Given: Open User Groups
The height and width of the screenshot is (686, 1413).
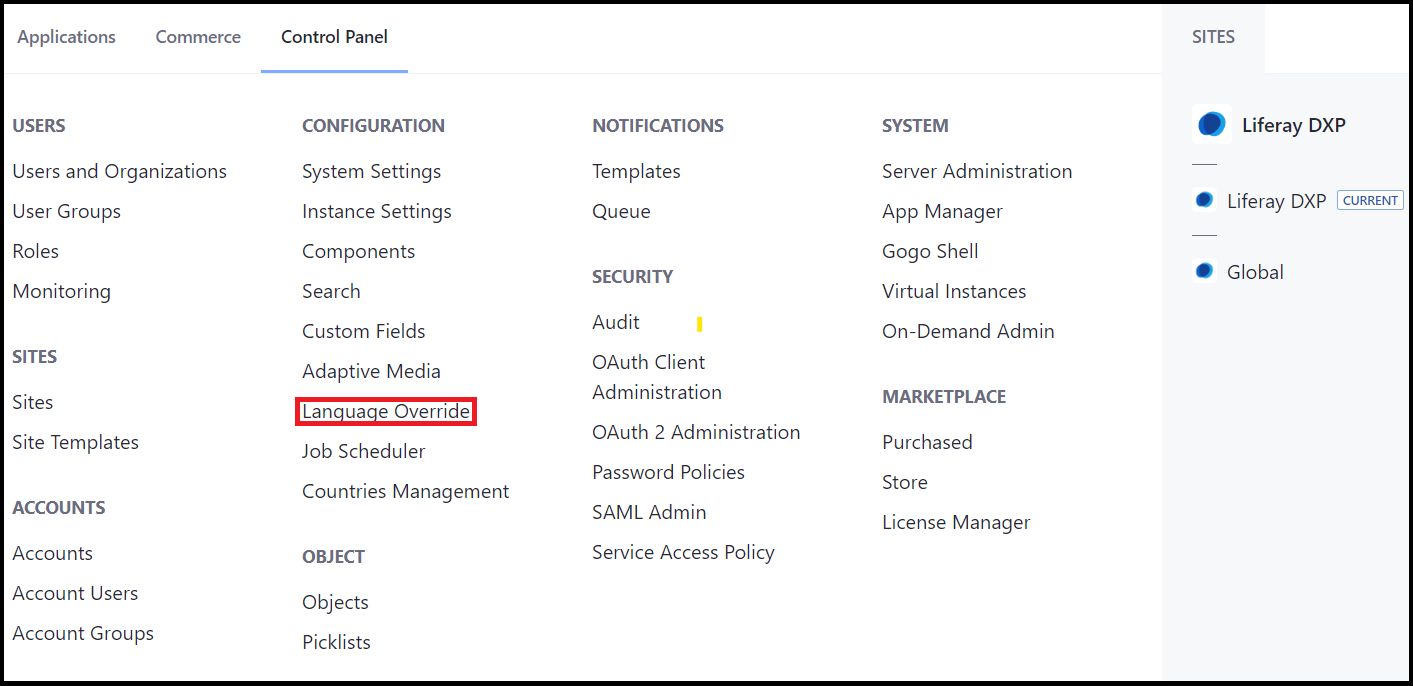Looking at the screenshot, I should (x=66, y=211).
